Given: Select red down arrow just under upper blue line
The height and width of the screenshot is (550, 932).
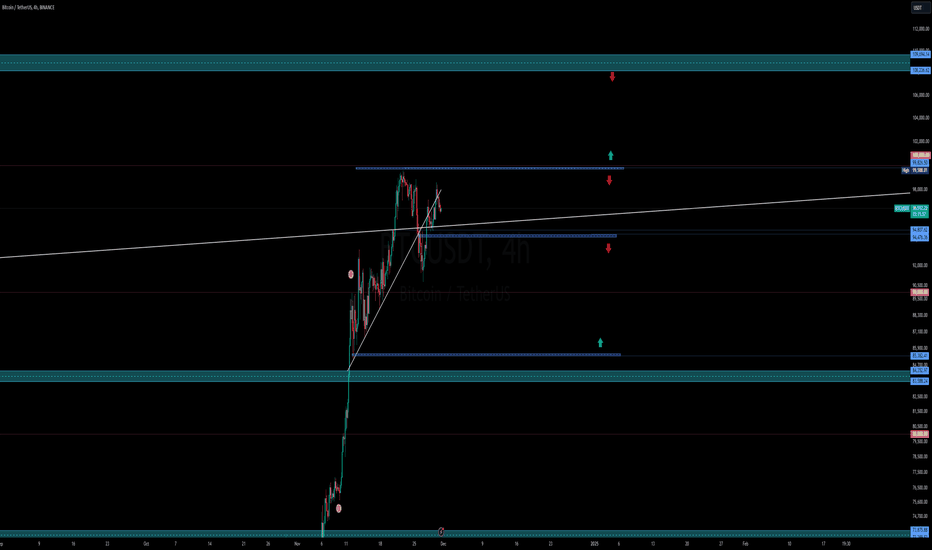Looking at the screenshot, I should [609, 180].
